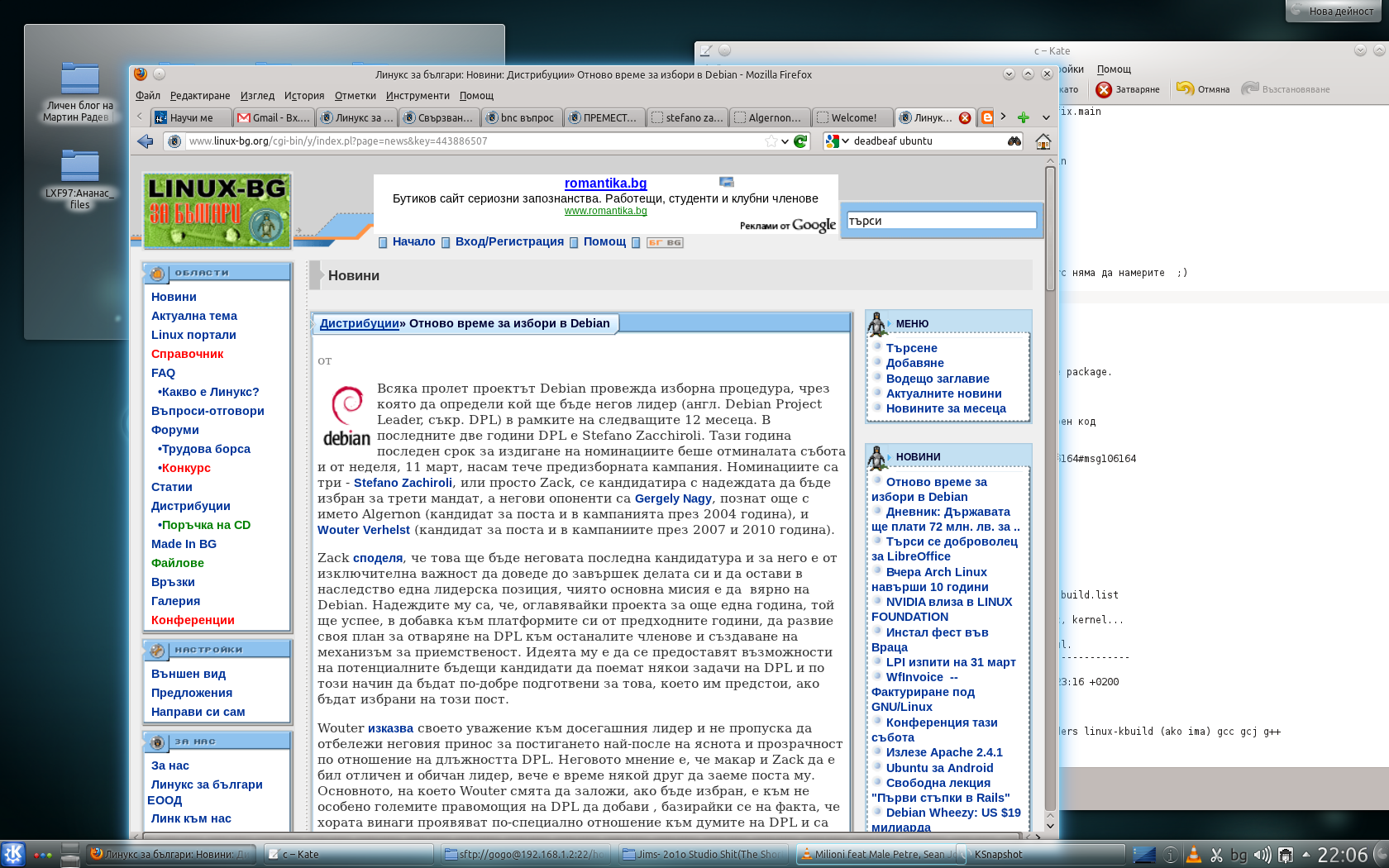The width and height of the screenshot is (1389, 868).
Task: Open Форуми sidebar link
Action: pyautogui.click(x=174, y=430)
